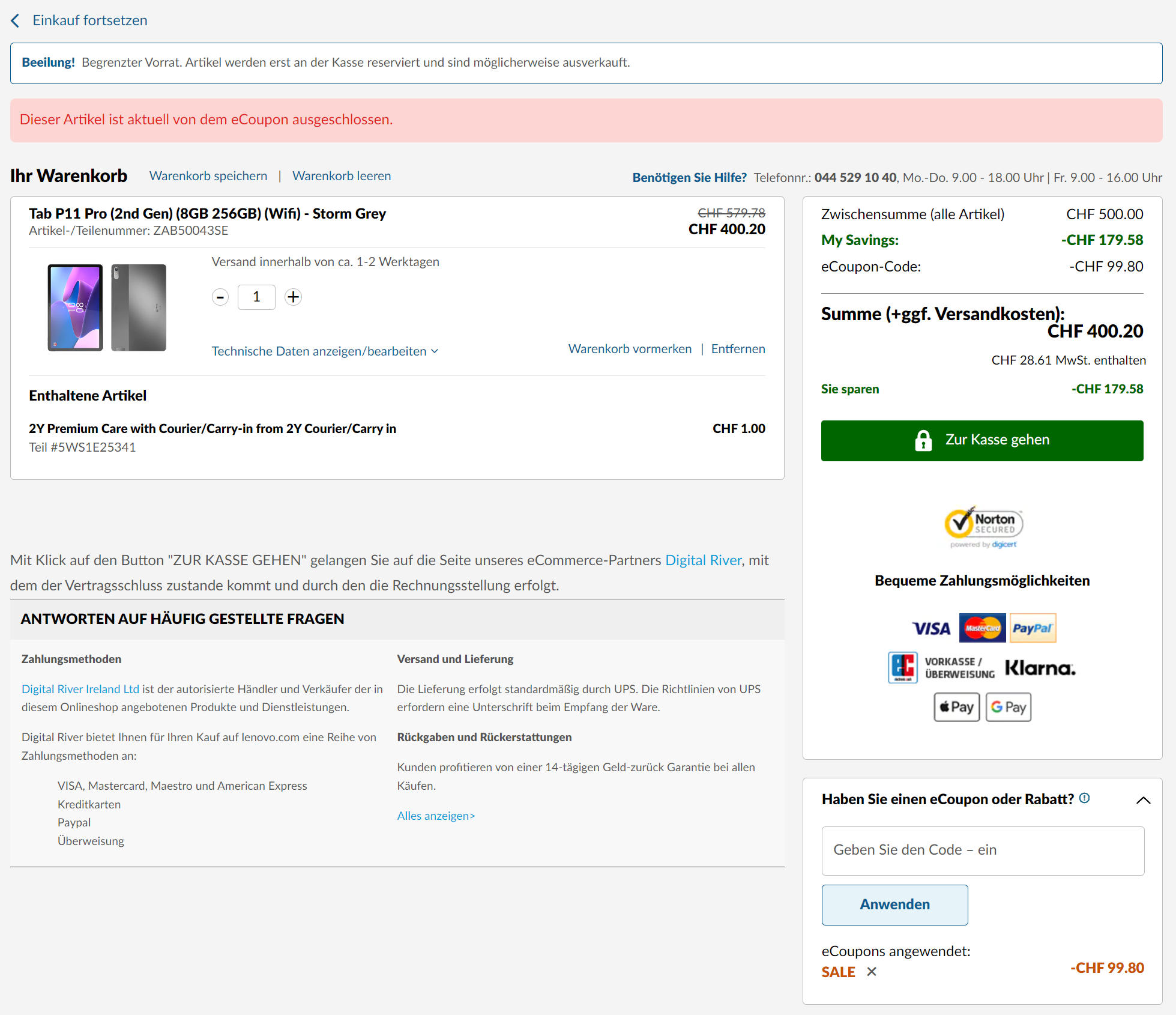Click the Warenkorb speichern link

tap(208, 176)
